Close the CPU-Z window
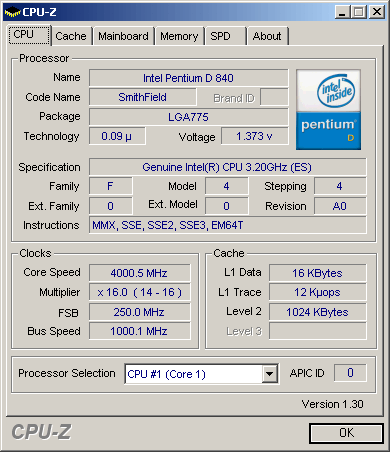Image resolution: width=390 pixels, height=452 pixels. 377,12
